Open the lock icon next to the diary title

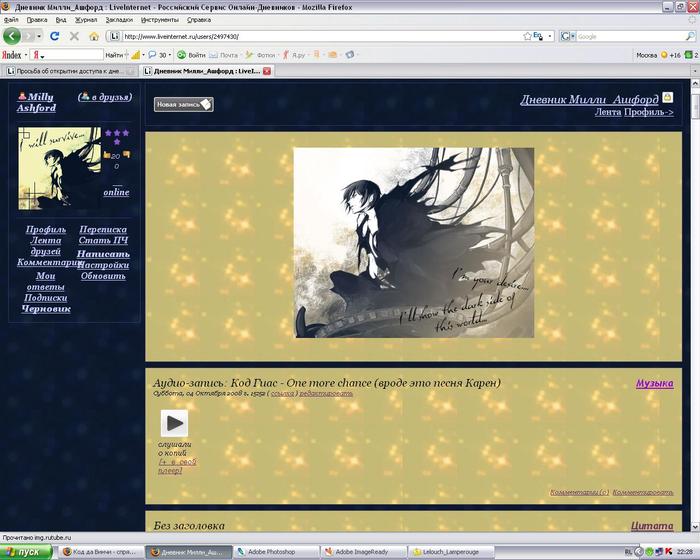pos(667,97)
